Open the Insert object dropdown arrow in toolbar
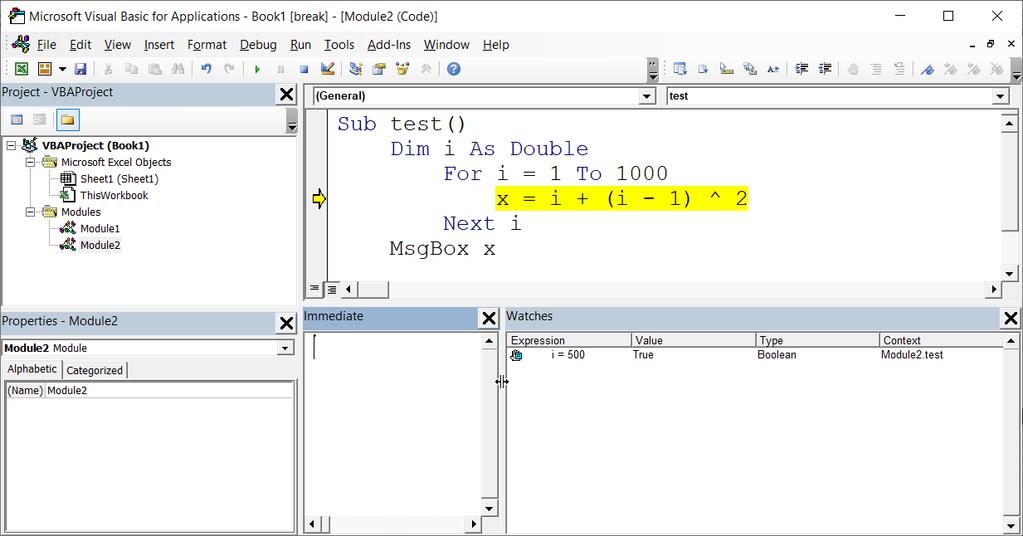The image size is (1023, 536). coord(62,69)
